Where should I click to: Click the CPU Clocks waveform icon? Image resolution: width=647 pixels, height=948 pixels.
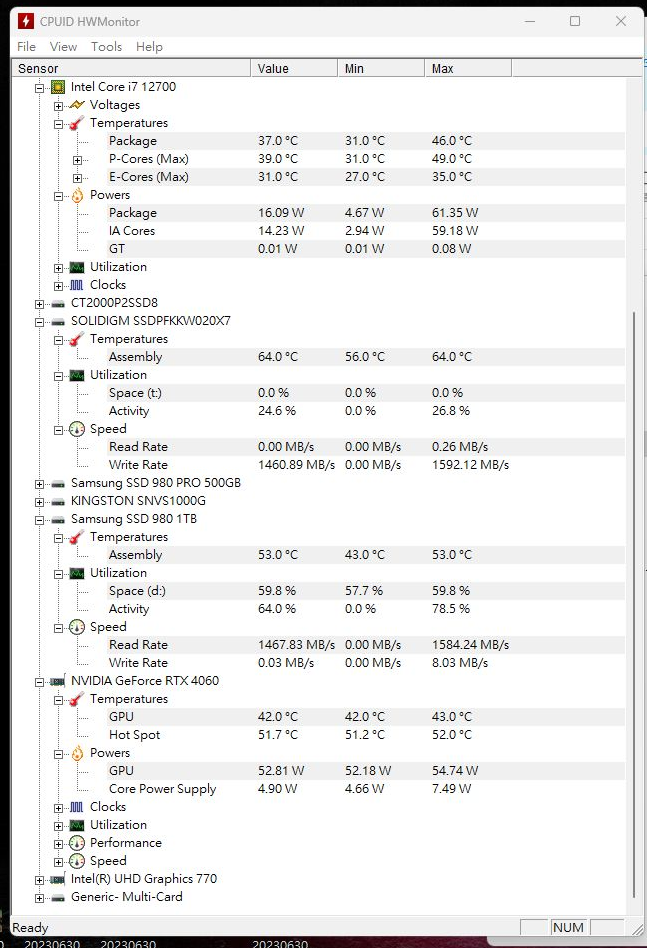pyautogui.click(x=77, y=285)
